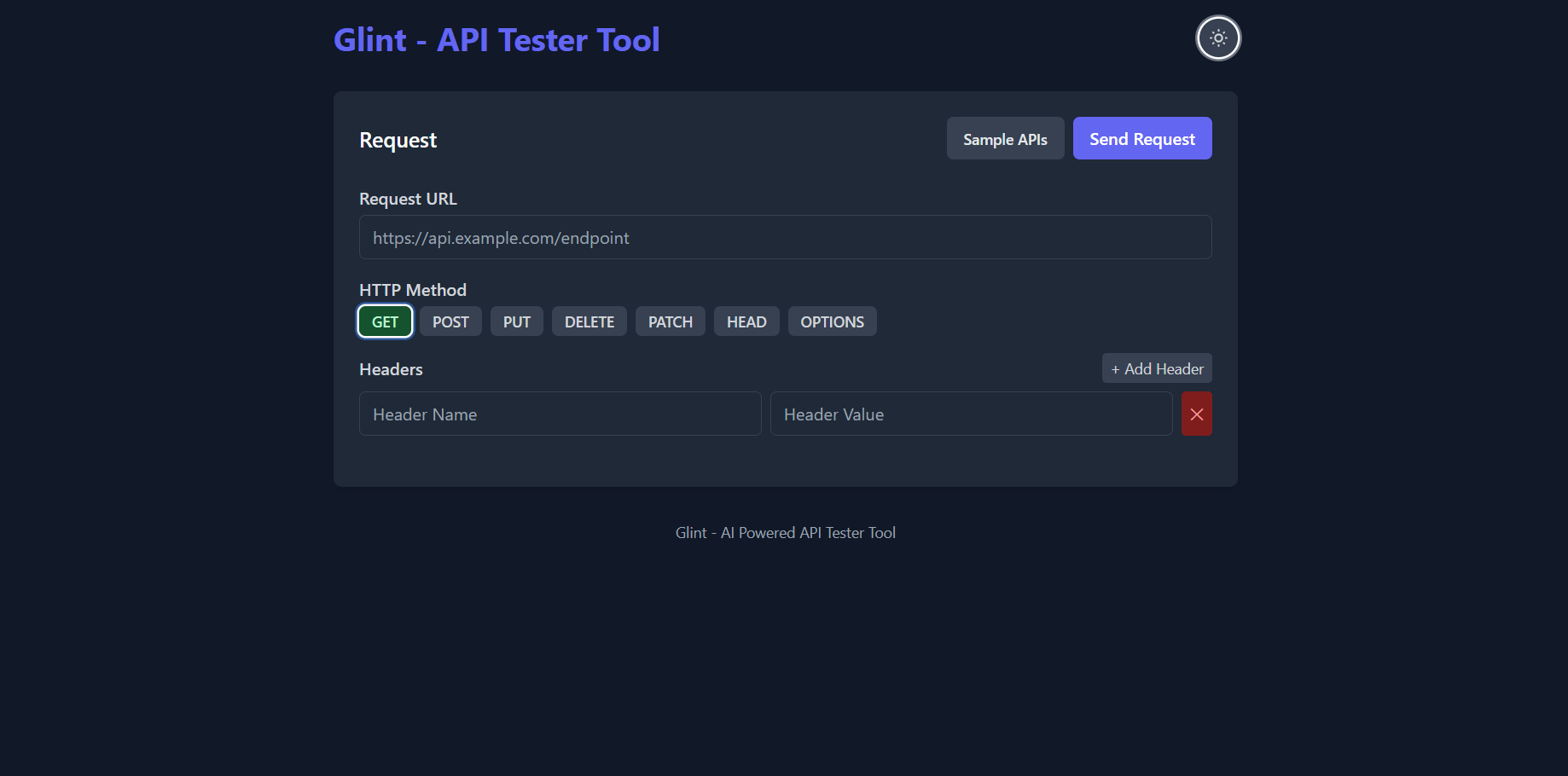Click into the Header Name field
The image size is (1568, 776).
click(560, 414)
